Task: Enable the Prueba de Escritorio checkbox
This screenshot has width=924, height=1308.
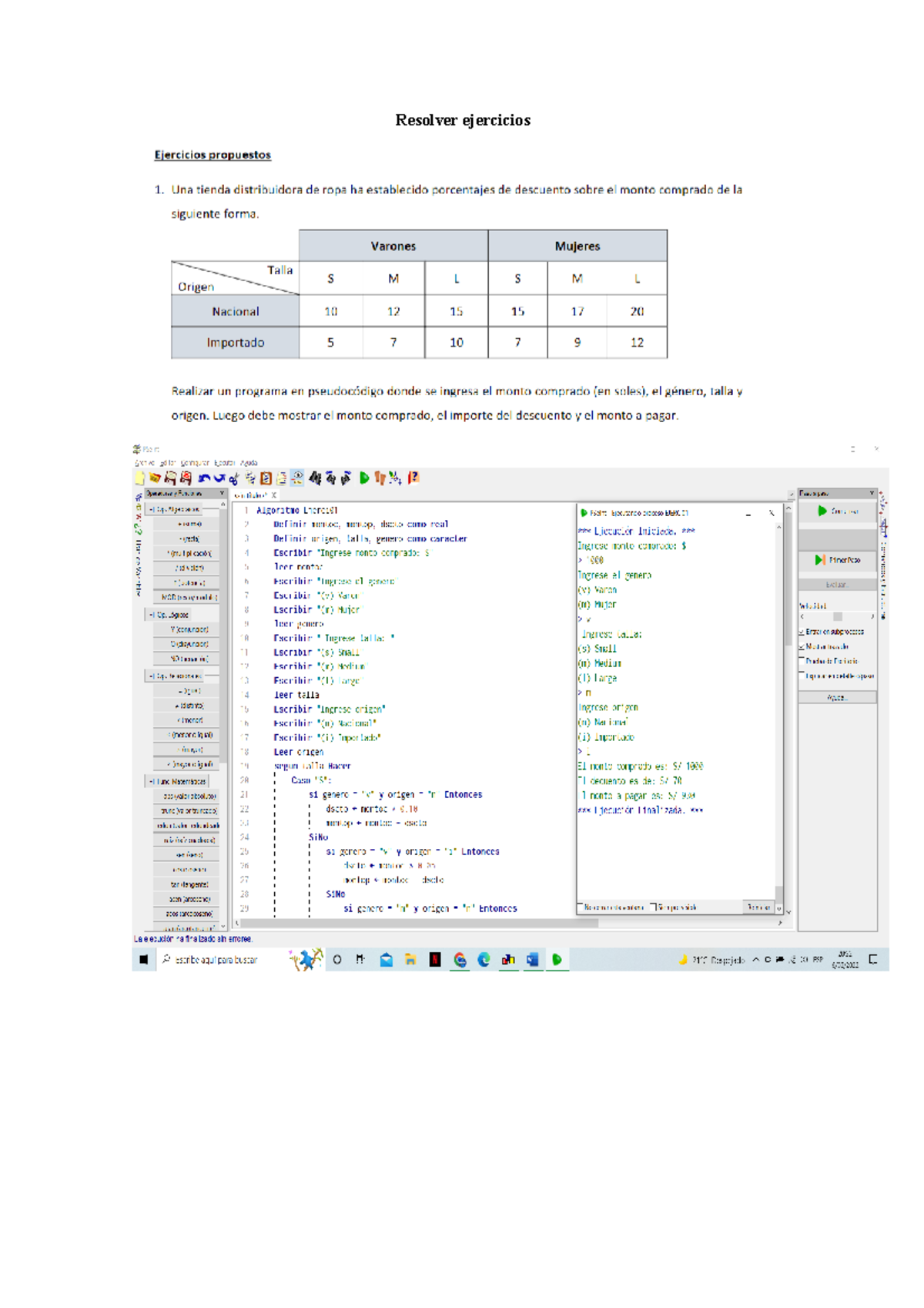Action: (x=802, y=661)
